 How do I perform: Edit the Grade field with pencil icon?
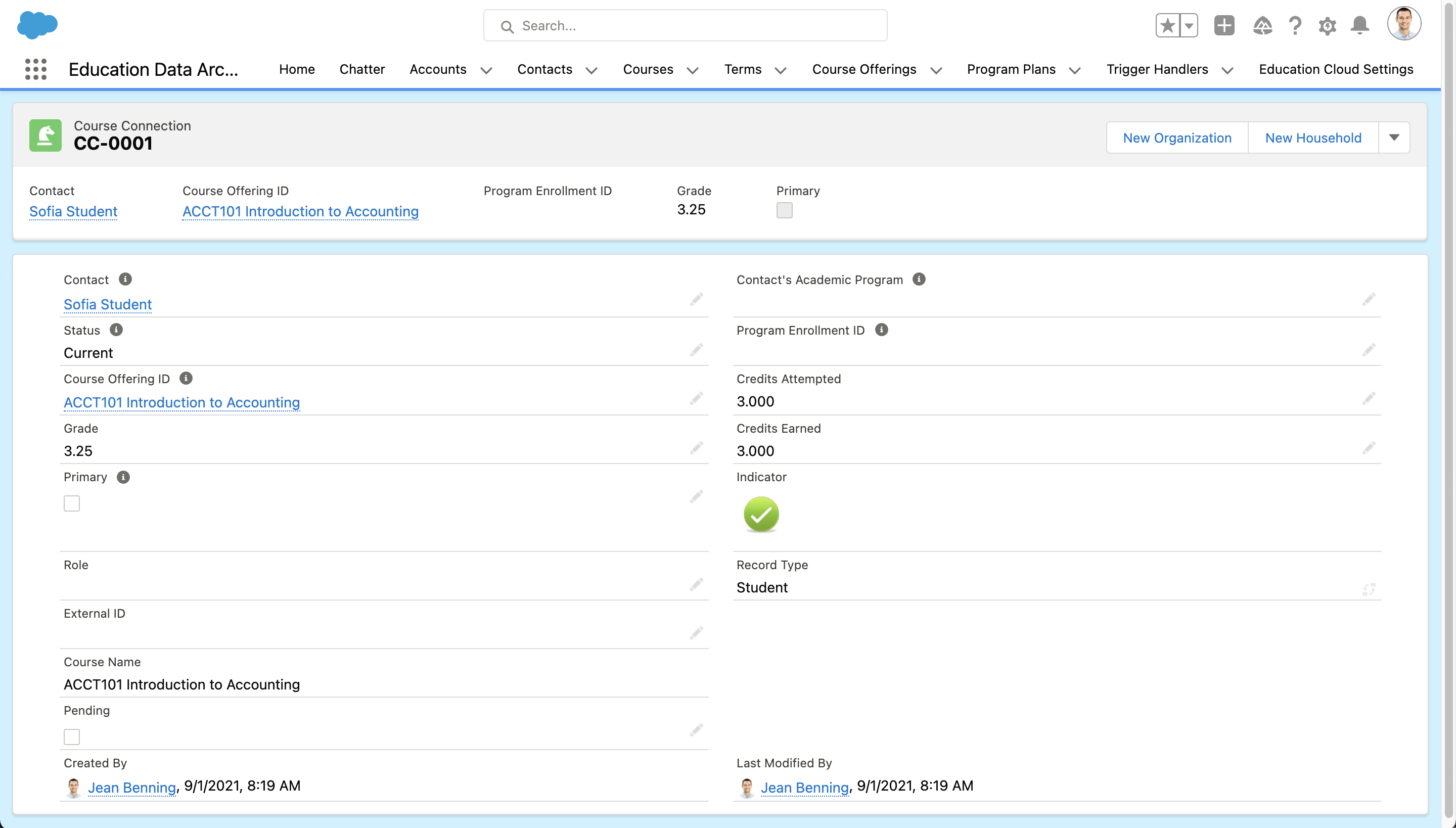697,448
